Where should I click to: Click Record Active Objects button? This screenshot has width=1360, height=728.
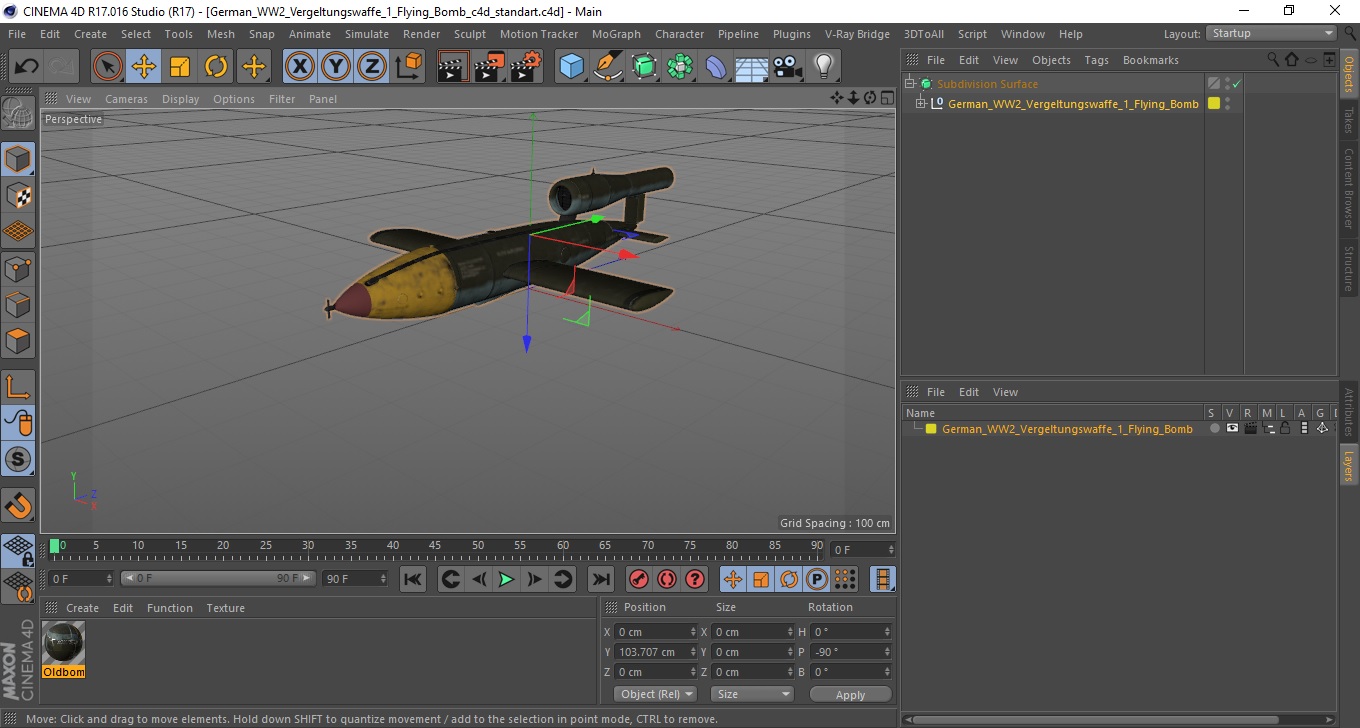(x=638, y=579)
